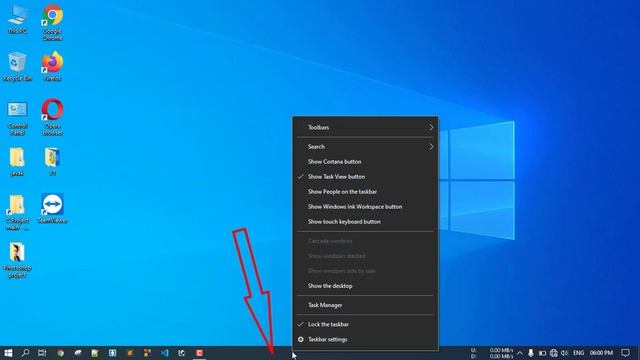Open taskbar Search magnifier
The image size is (640, 360).
click(25, 353)
